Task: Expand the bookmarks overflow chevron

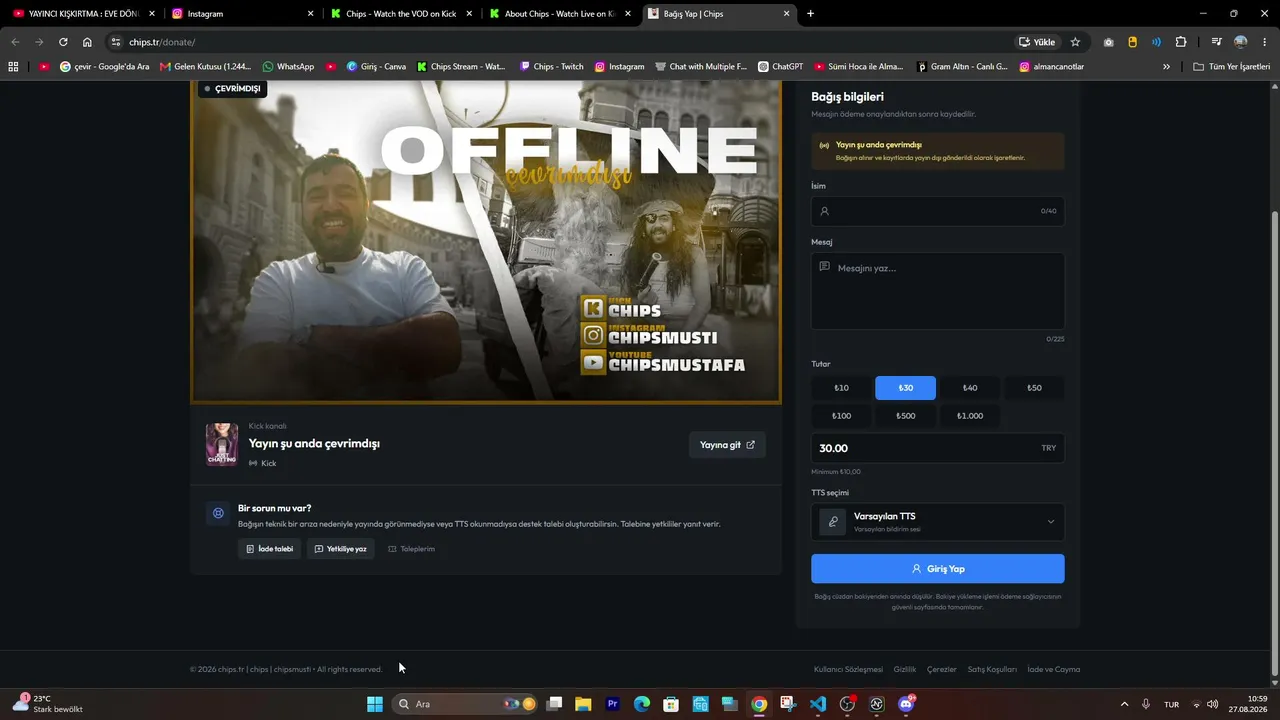Action: (x=1166, y=67)
